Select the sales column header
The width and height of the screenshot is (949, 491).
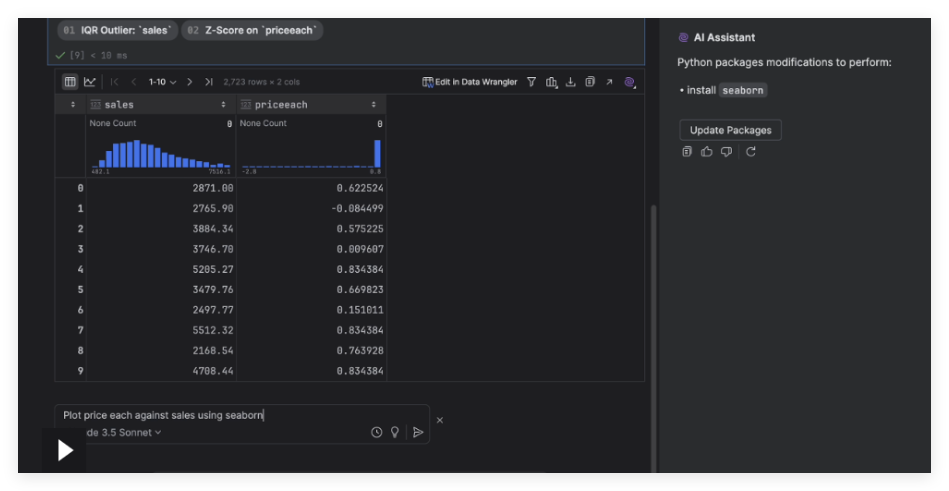point(161,105)
